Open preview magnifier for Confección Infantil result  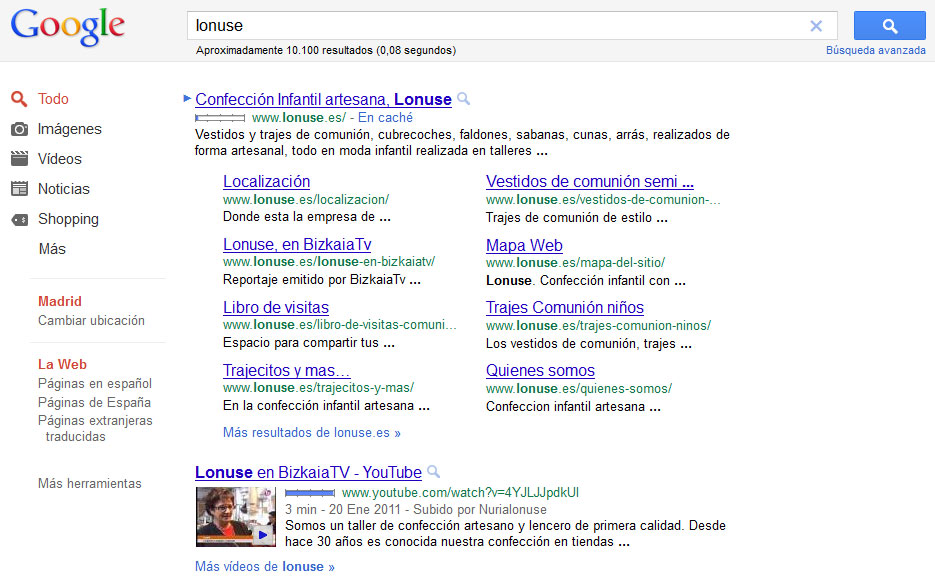[463, 99]
